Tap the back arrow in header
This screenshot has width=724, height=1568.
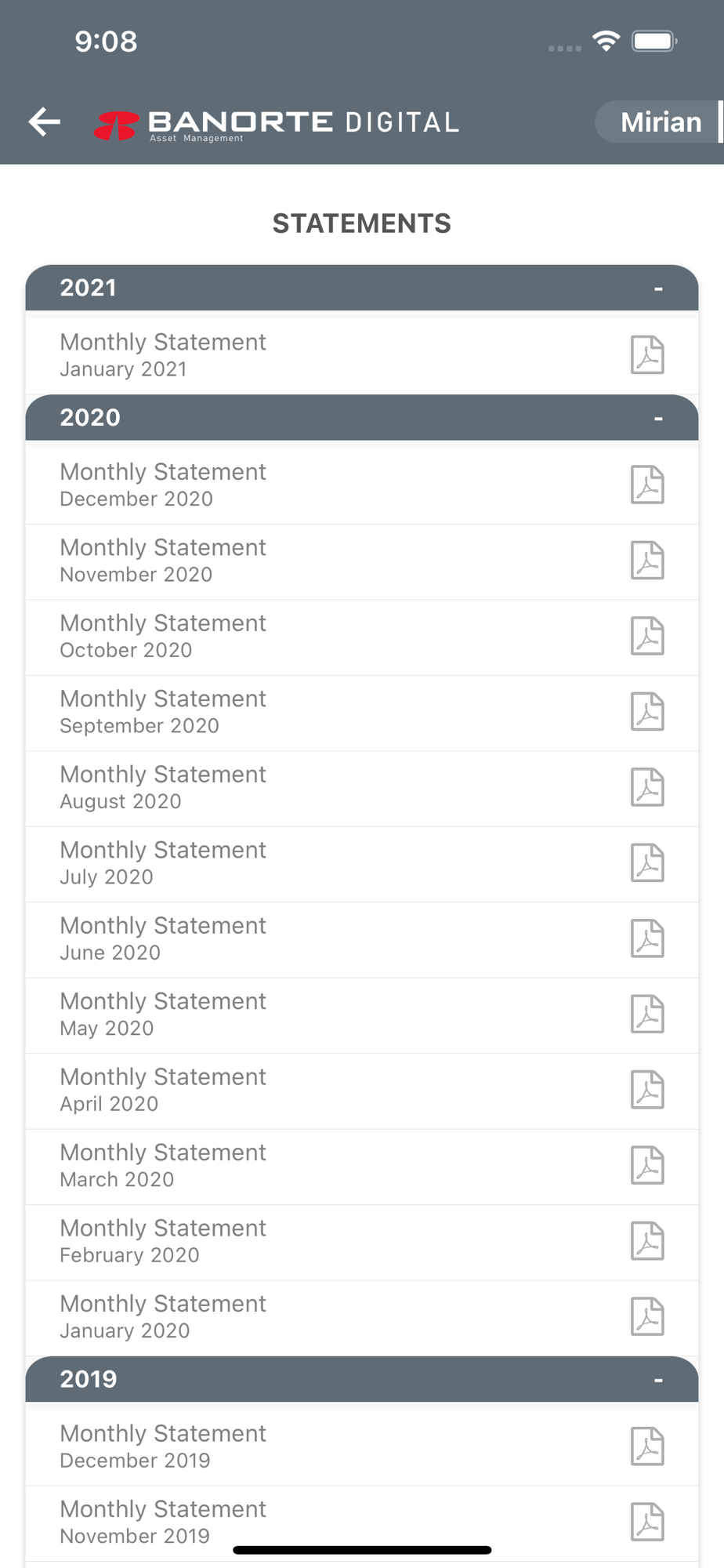[x=45, y=122]
